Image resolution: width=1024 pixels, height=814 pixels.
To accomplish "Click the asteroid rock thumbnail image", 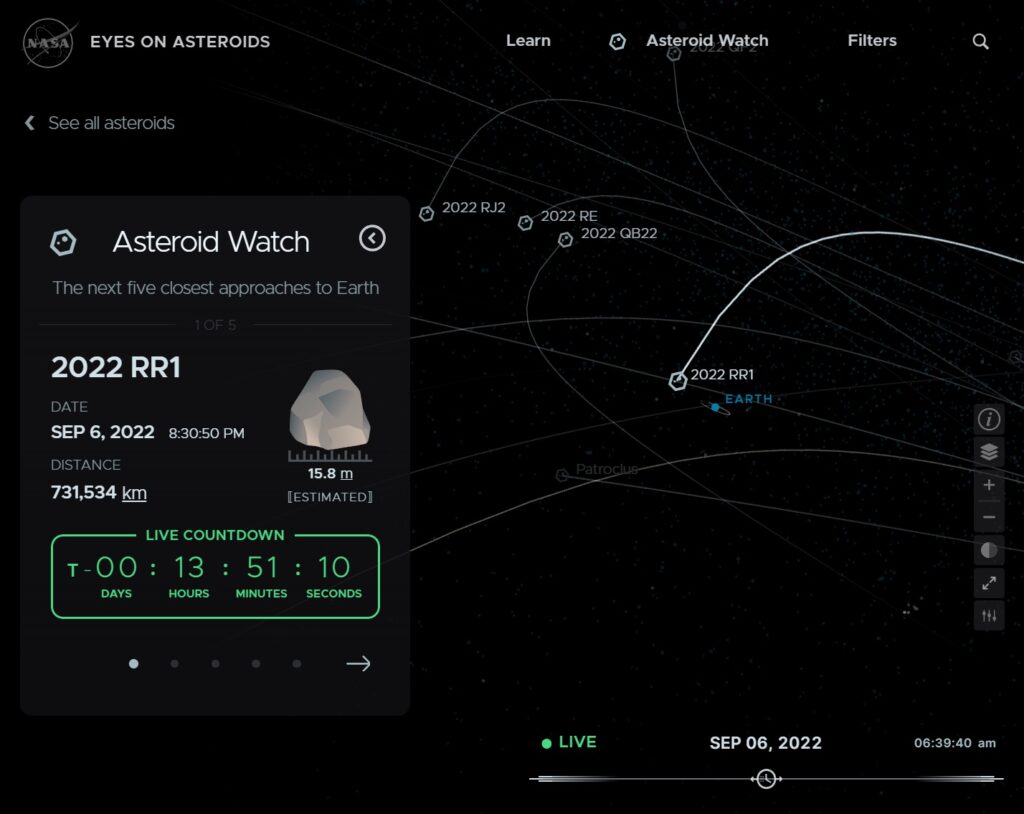I will click(330, 410).
